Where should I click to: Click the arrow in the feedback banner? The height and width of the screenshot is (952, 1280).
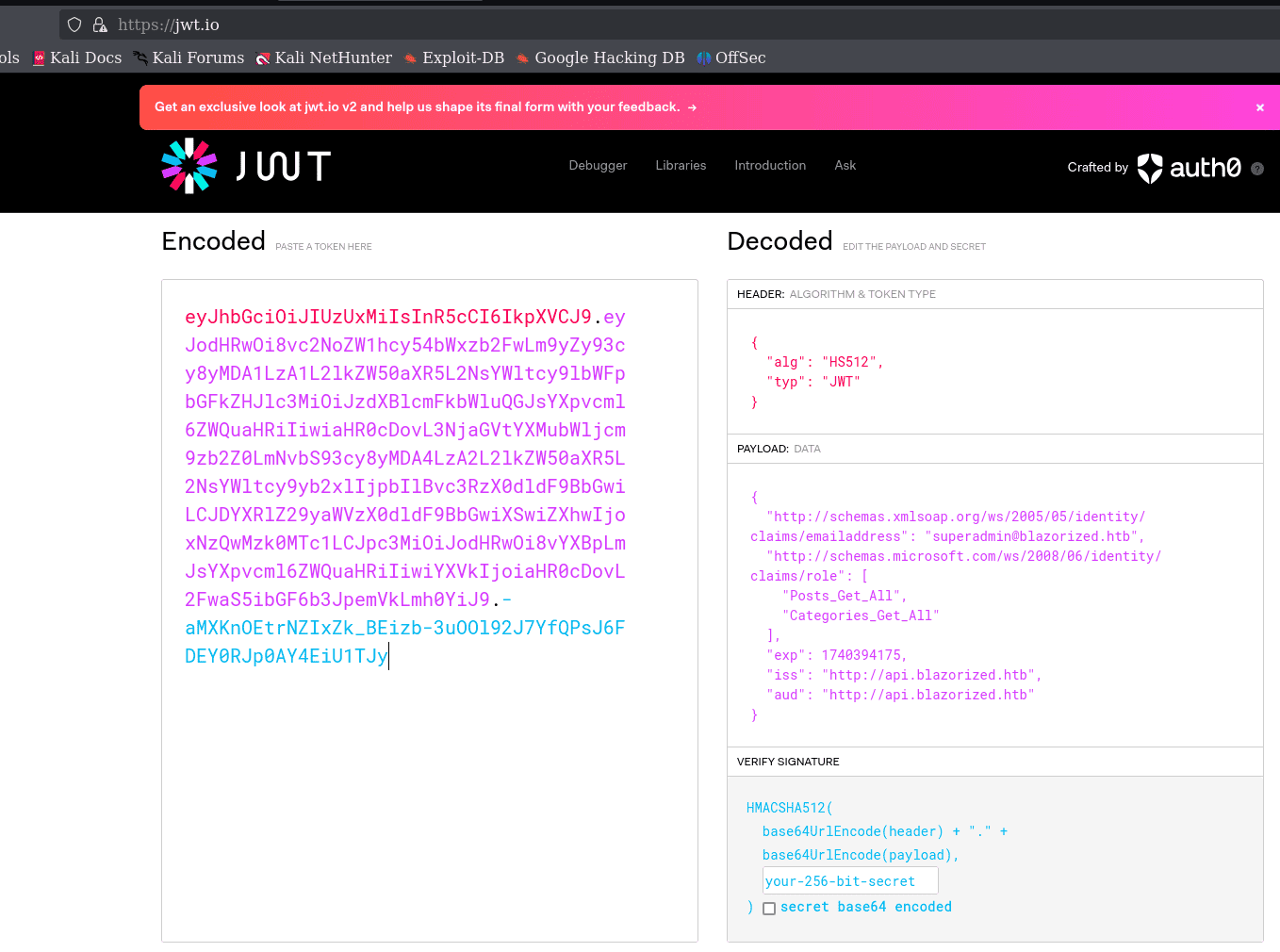[x=692, y=107]
